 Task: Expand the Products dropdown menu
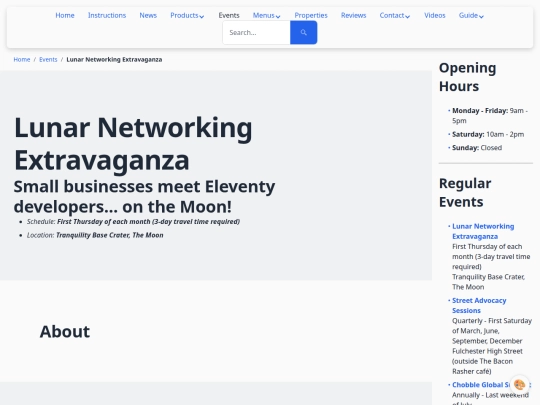tap(187, 15)
